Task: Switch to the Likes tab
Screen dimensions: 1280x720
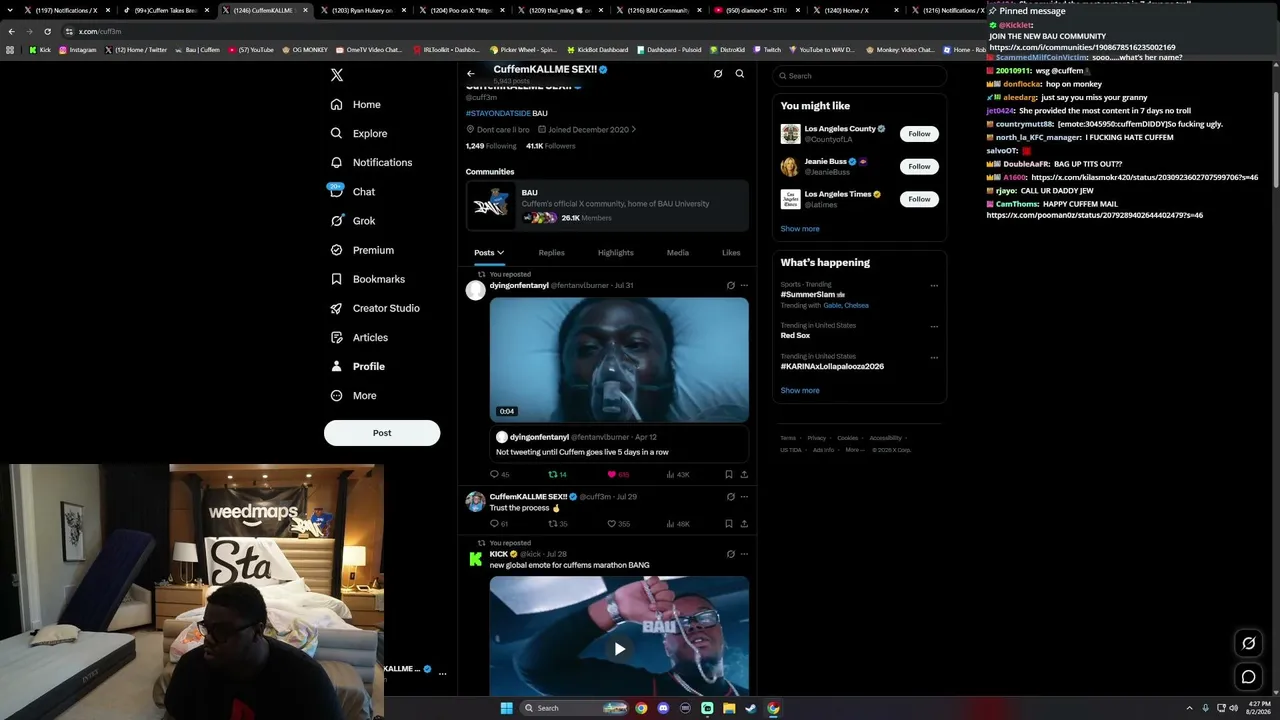Action: [731, 252]
